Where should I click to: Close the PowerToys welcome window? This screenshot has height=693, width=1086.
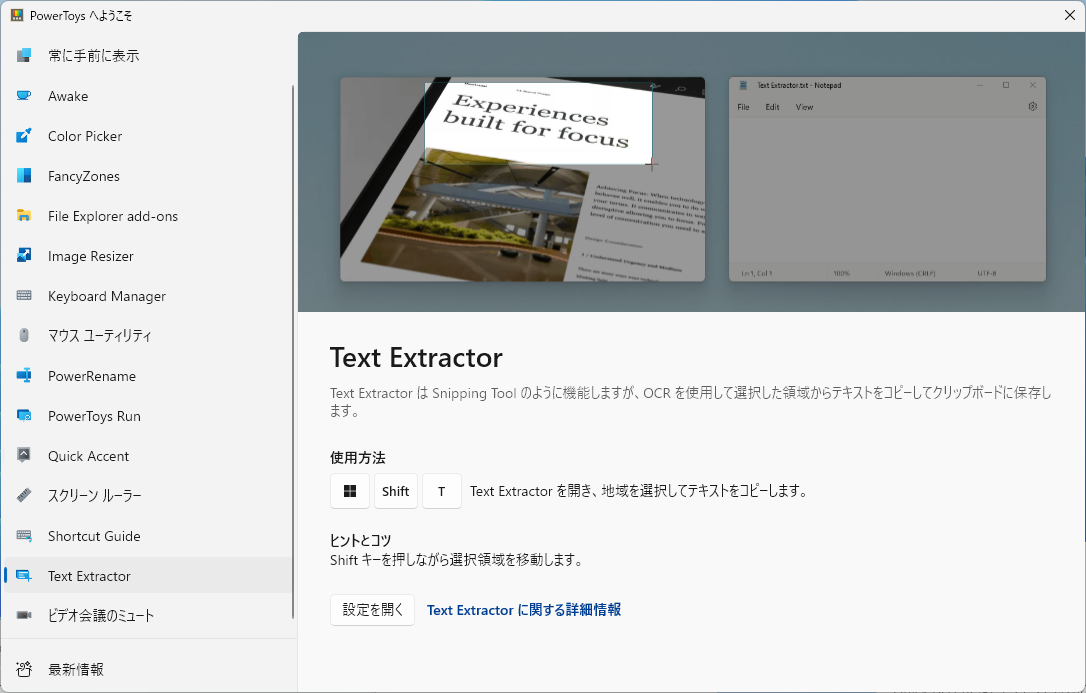click(x=1069, y=15)
